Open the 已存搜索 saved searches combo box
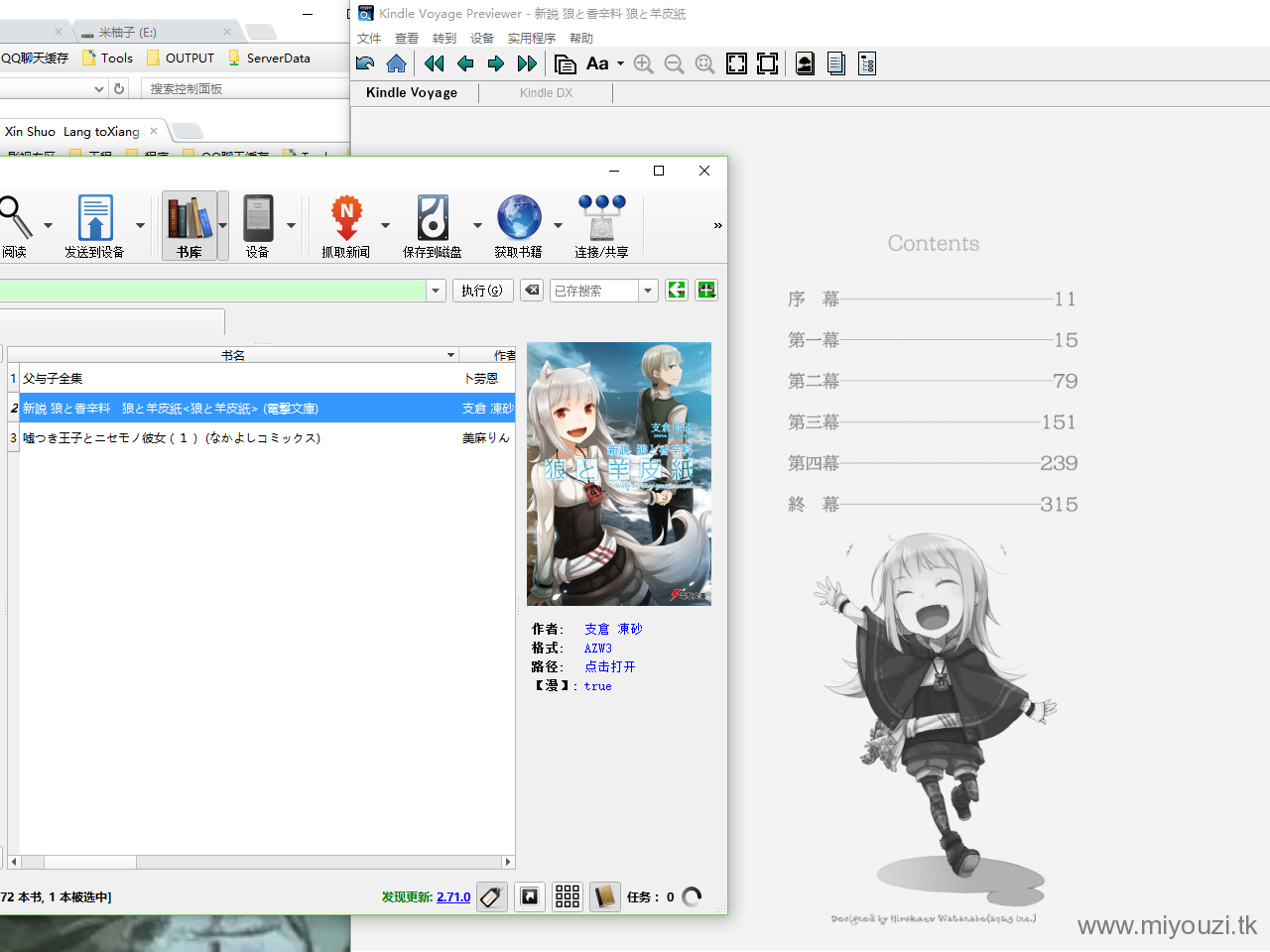 click(x=603, y=291)
